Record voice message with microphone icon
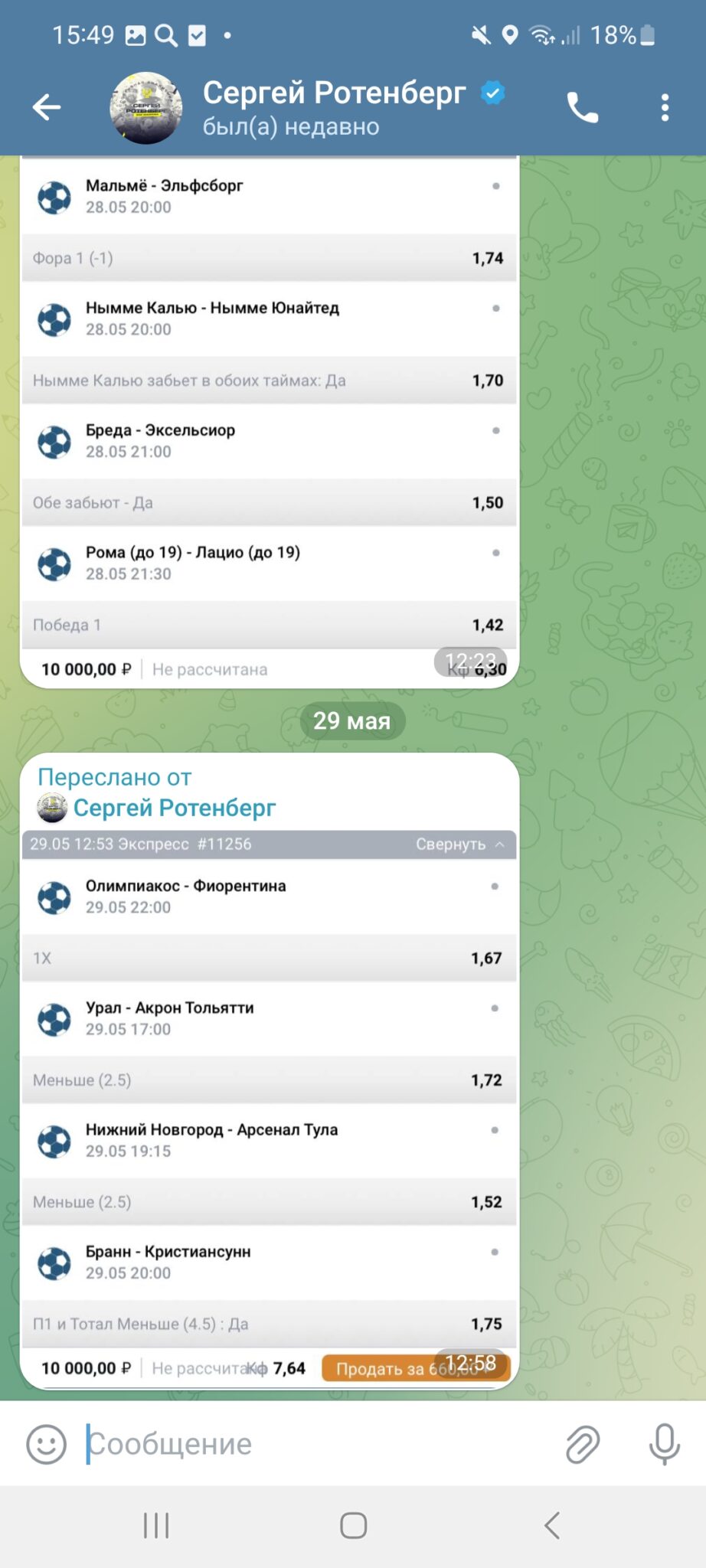 665,1444
